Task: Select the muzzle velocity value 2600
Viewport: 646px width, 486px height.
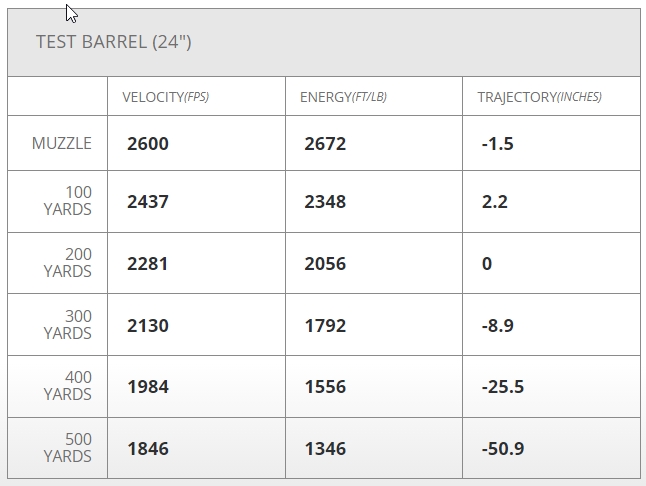Action: pyautogui.click(x=148, y=144)
